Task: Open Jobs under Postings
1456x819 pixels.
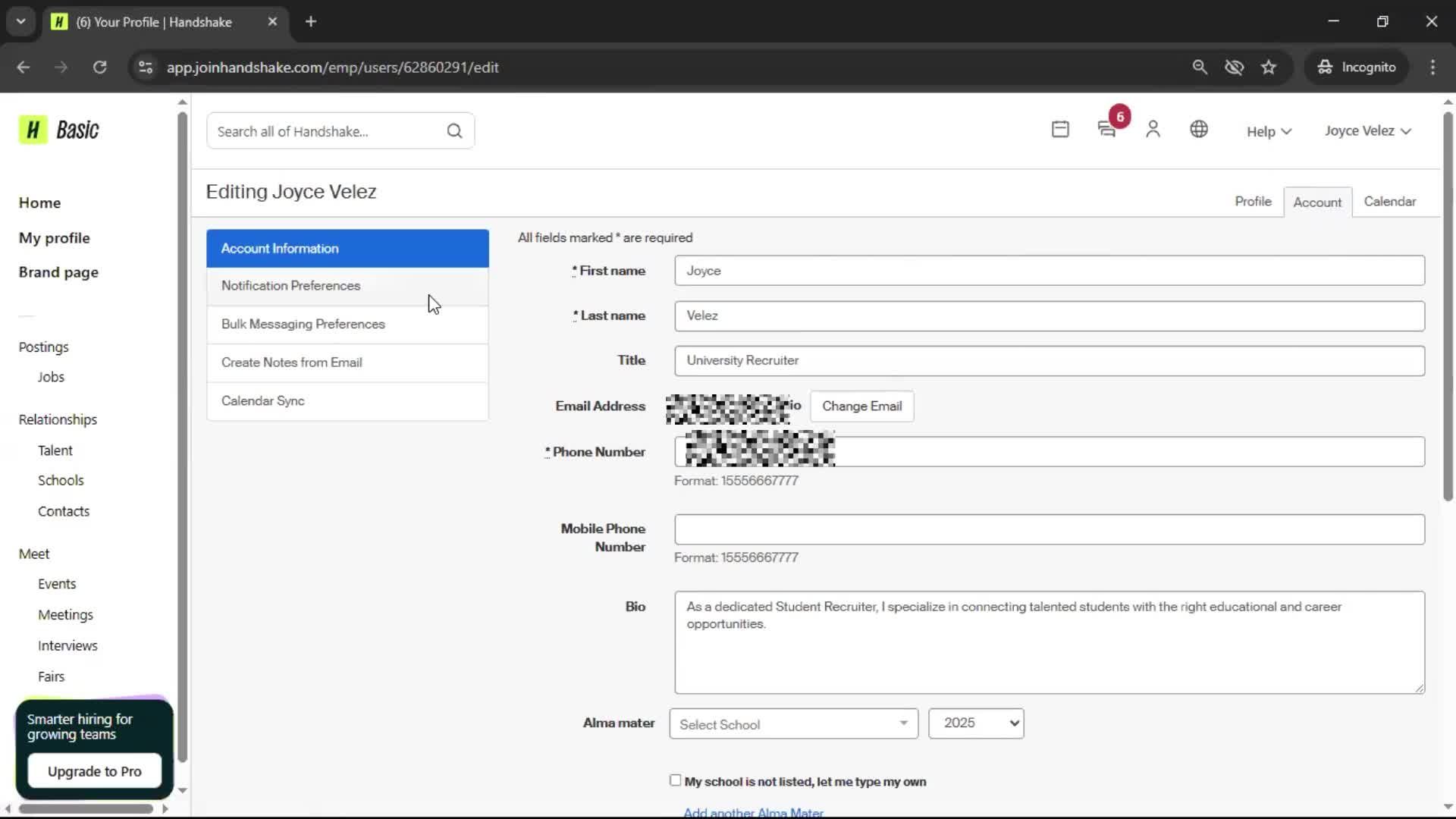Action: (51, 377)
